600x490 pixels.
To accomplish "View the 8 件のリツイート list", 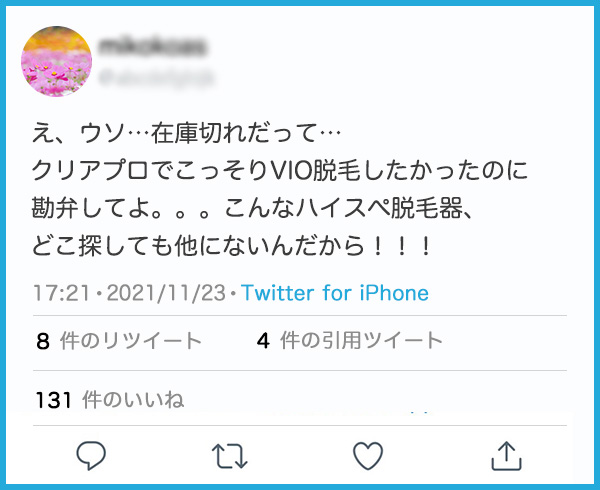I will tap(119, 340).
